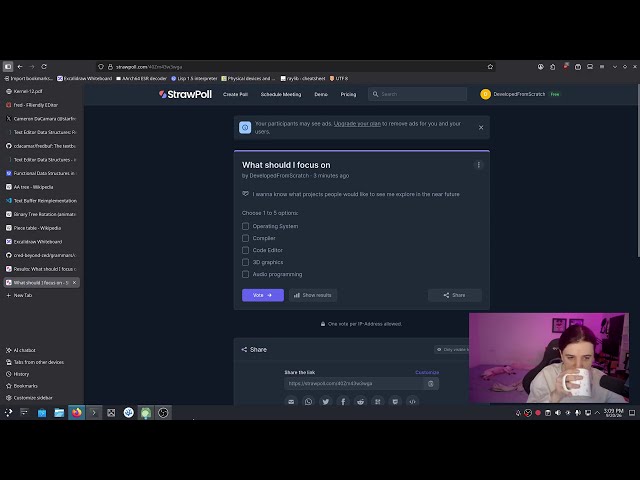The height and width of the screenshot is (480, 640).
Task: Open the terminal icon in taskbar
Action: point(94,413)
